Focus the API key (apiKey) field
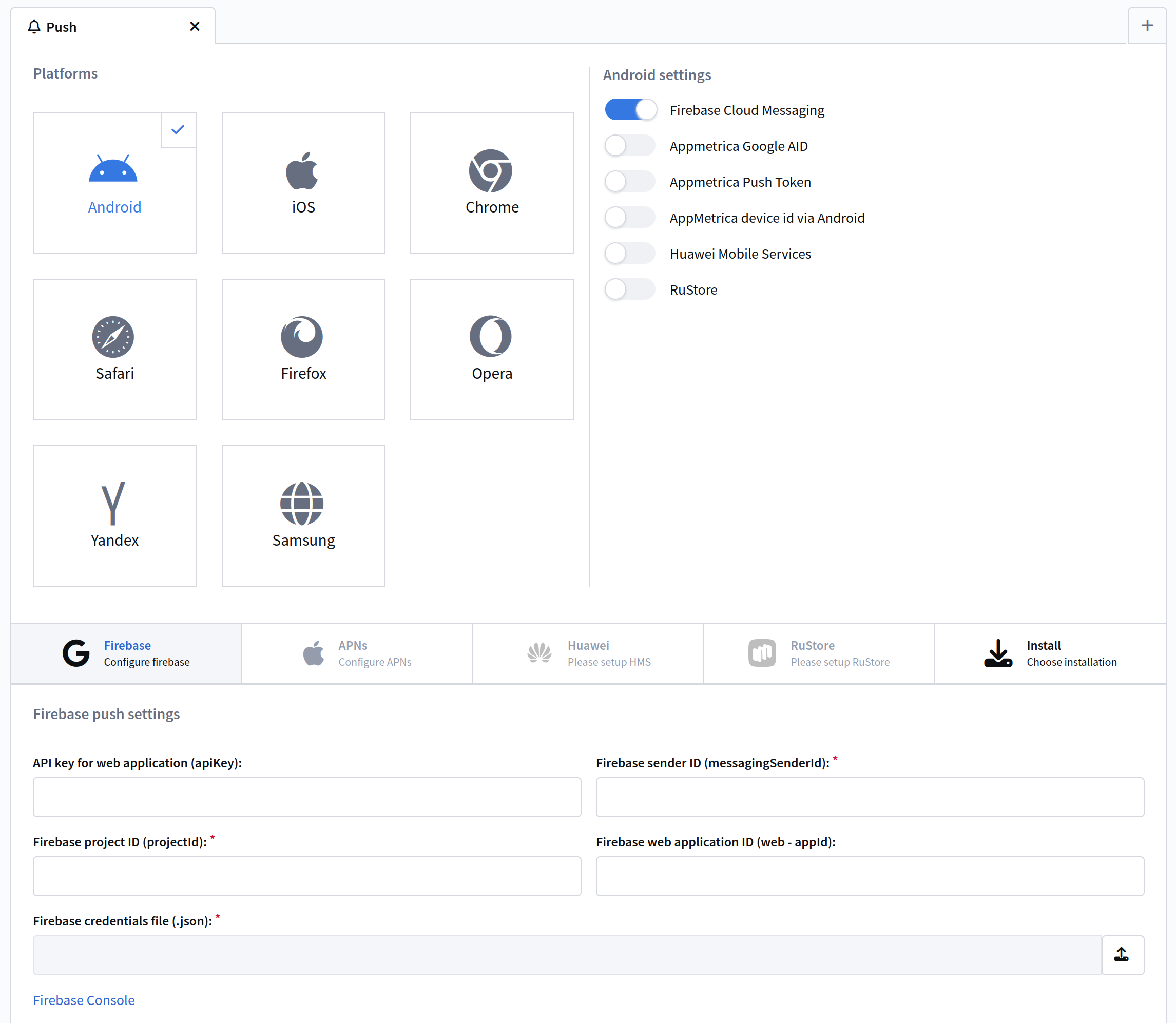This screenshot has height=1023, width=1176. [307, 797]
